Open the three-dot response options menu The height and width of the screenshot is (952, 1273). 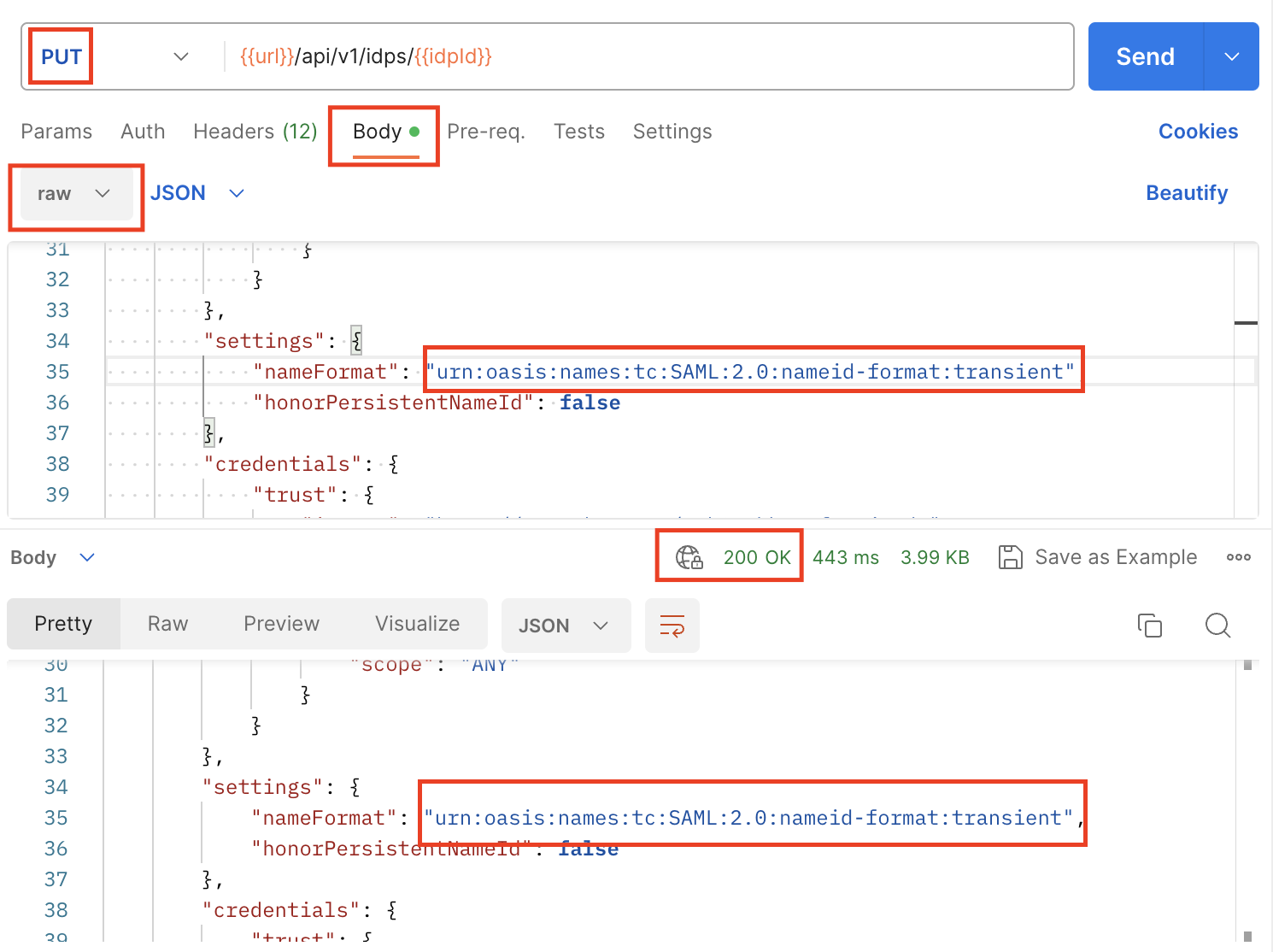pos(1238,557)
